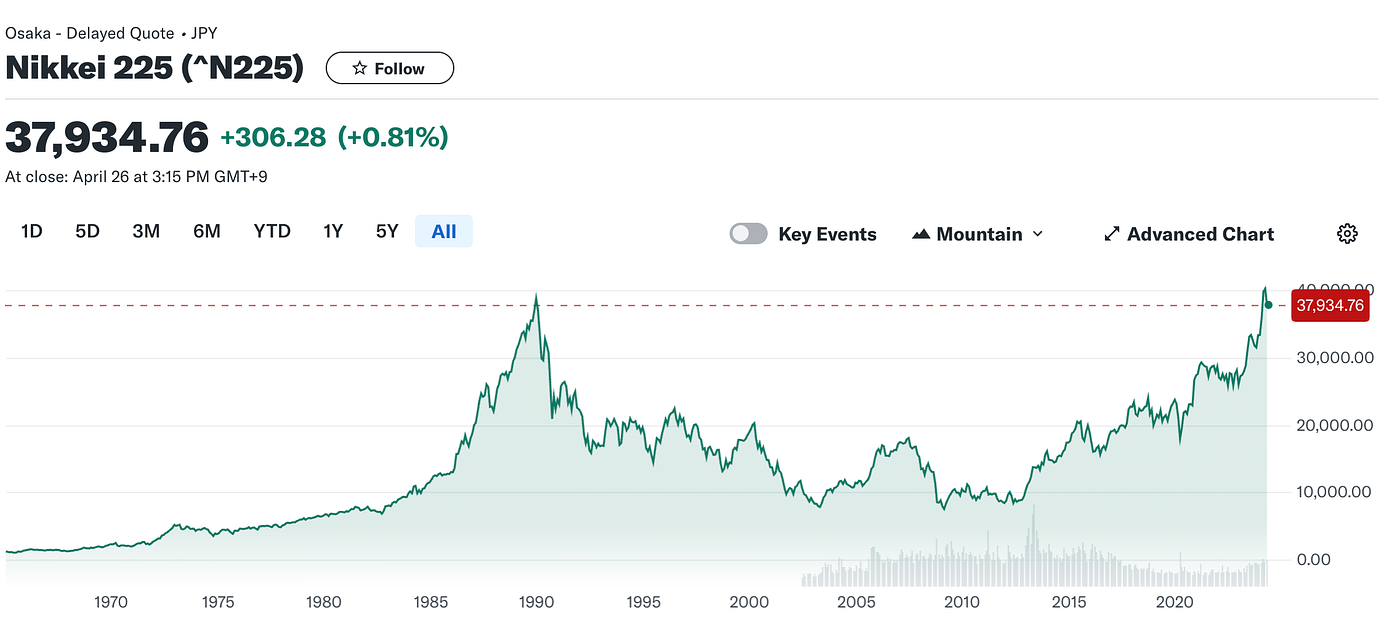Click the 1990 x-axis label
This screenshot has width=1400, height=624.
(x=537, y=602)
